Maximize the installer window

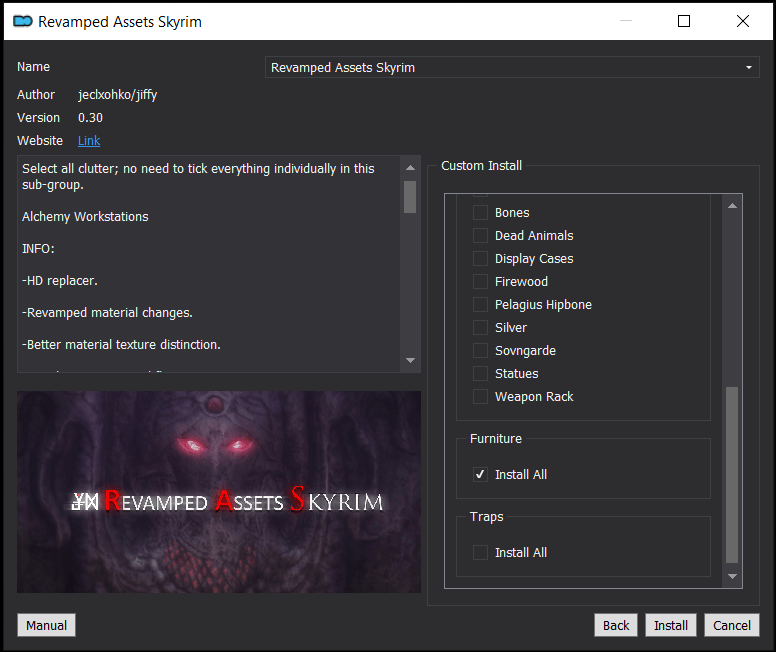(x=683, y=21)
